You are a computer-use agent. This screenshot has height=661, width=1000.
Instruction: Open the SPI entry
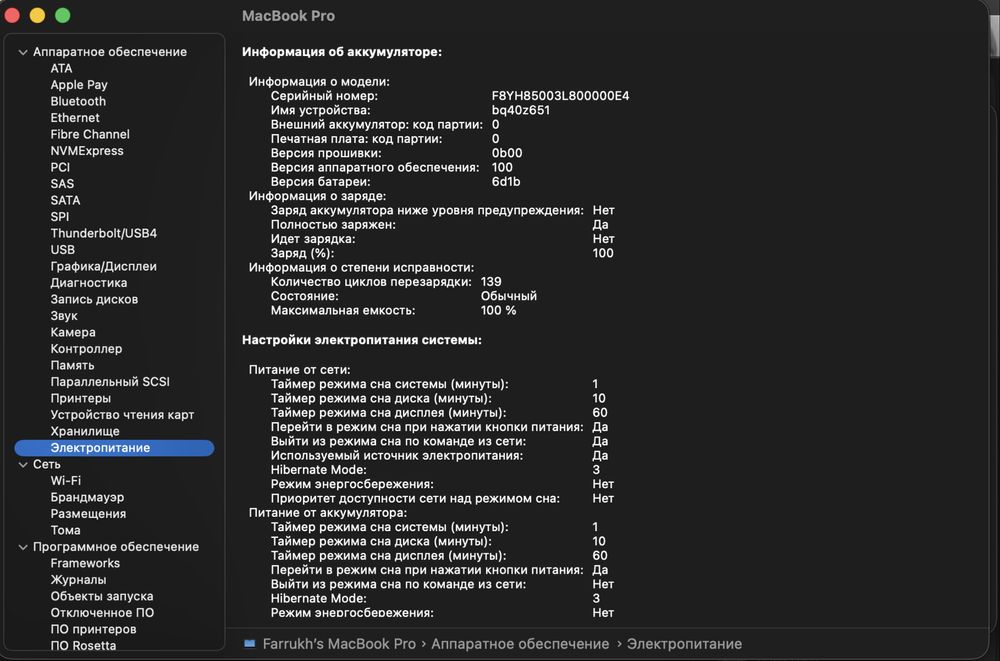click(60, 217)
